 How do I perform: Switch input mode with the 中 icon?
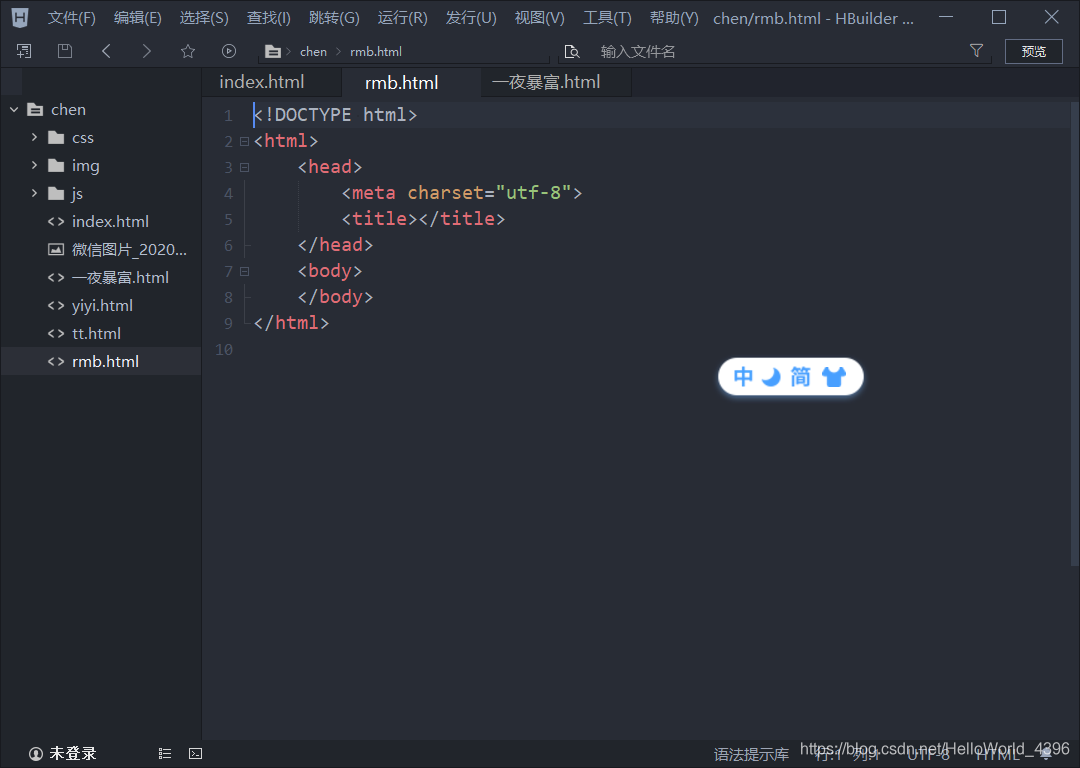click(x=743, y=377)
